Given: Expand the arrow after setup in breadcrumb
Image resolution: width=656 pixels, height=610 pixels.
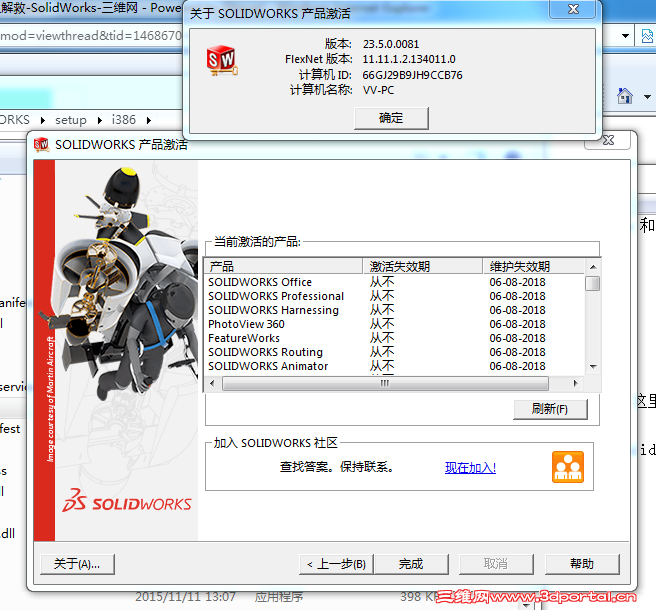Looking at the screenshot, I should [x=100, y=120].
